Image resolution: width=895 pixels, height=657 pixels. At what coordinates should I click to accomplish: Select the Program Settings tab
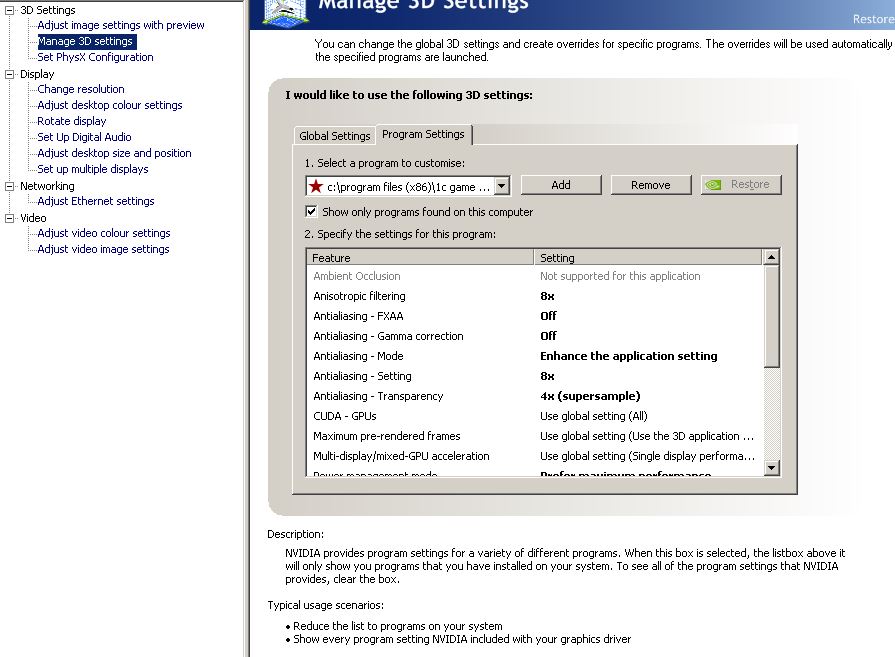pos(424,134)
